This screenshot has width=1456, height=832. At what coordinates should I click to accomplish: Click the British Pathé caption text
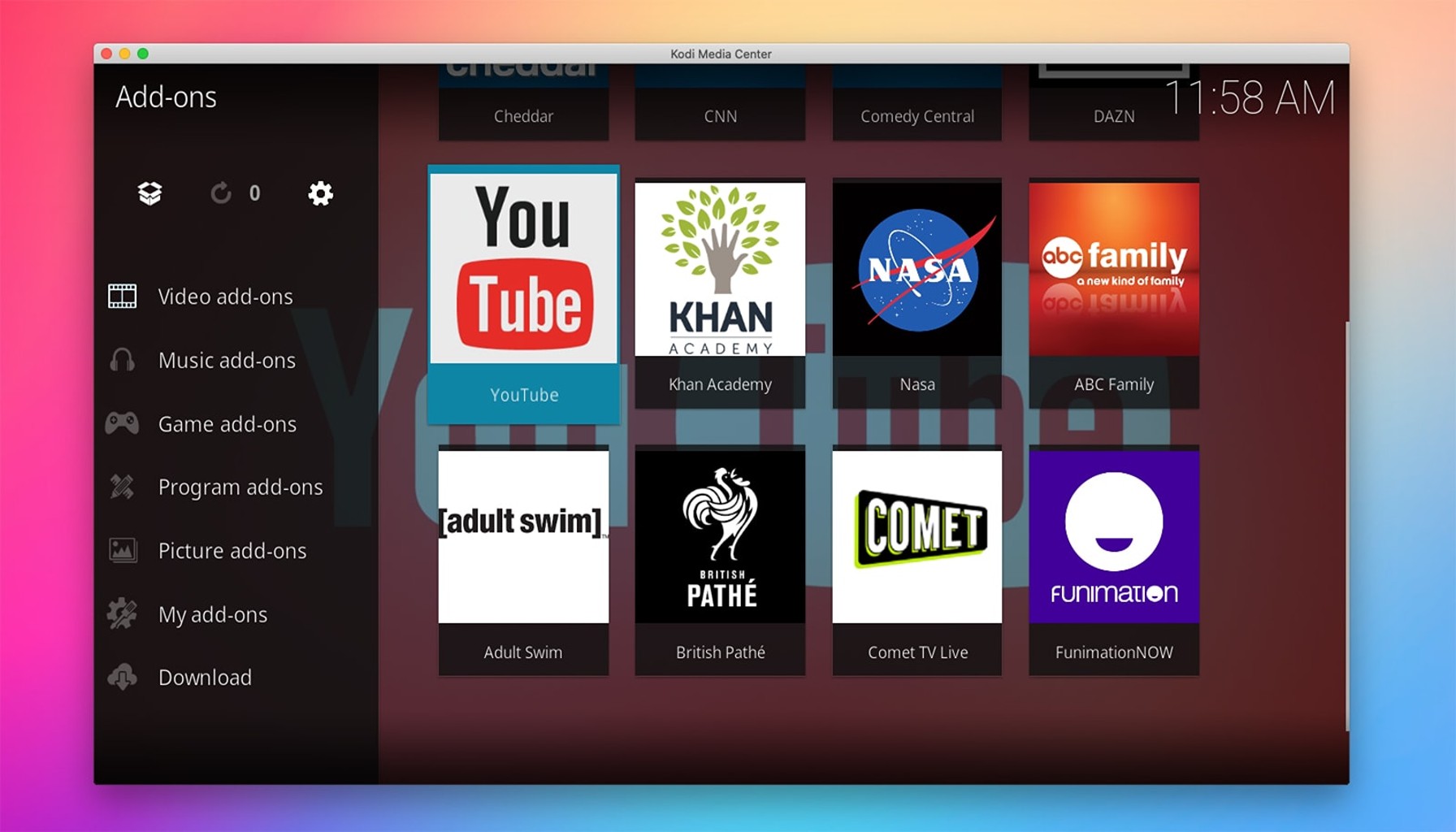(x=720, y=652)
